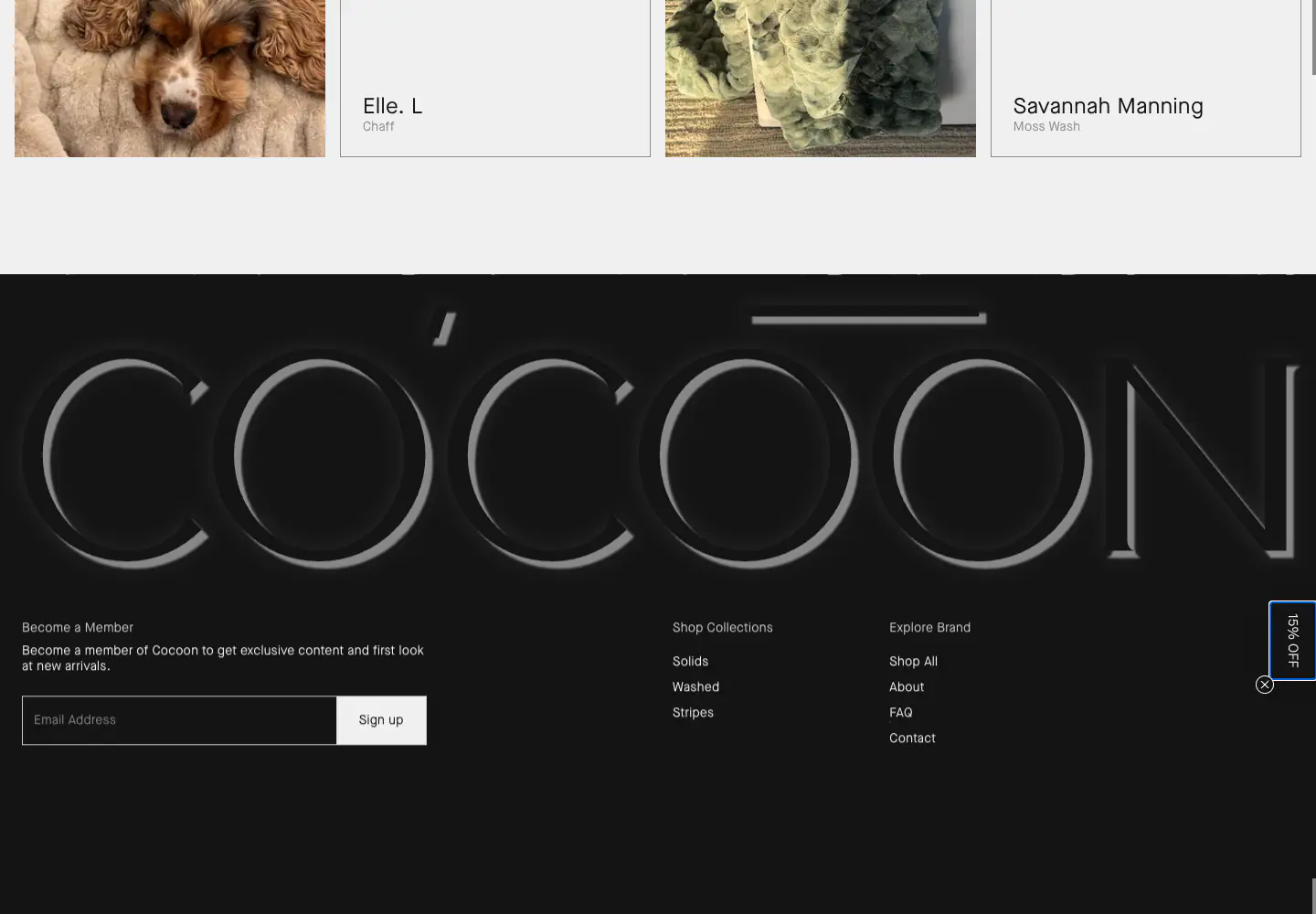Click the Email Address input field

click(x=179, y=720)
